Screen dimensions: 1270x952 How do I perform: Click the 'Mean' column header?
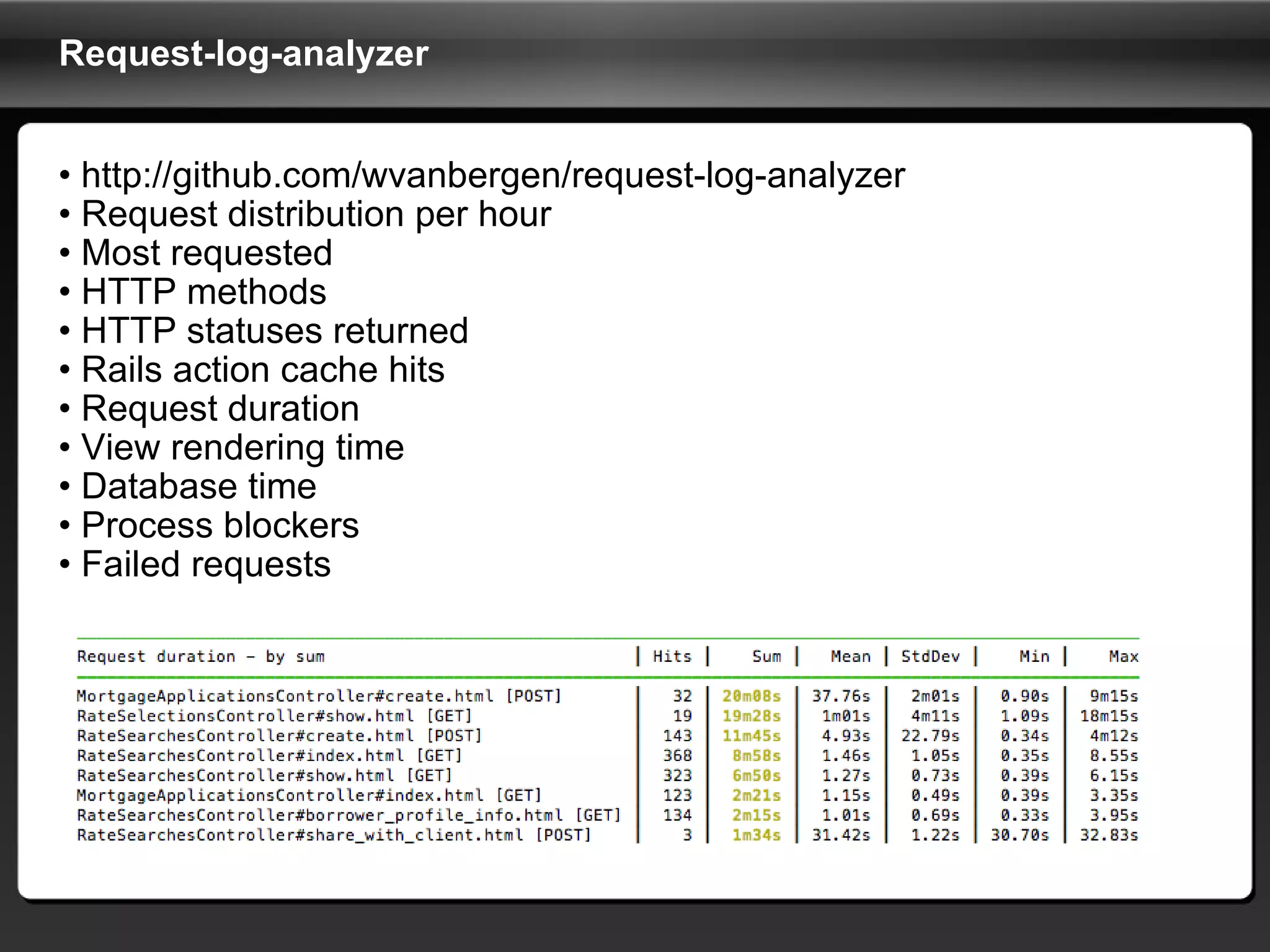tap(851, 656)
